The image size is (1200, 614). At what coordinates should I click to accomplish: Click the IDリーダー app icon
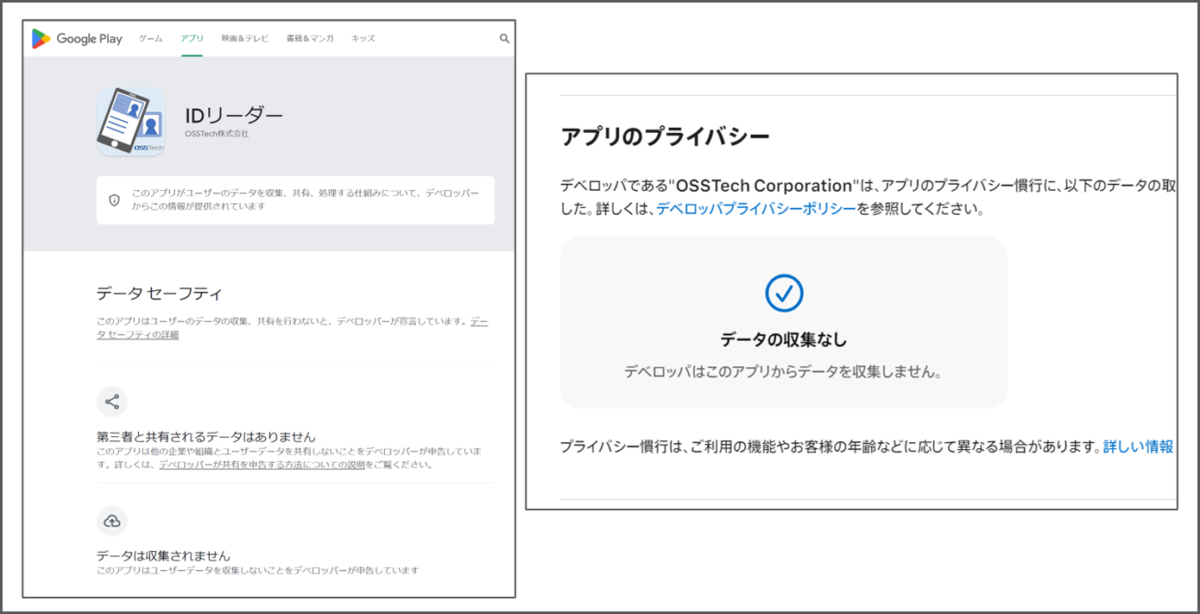[131, 121]
